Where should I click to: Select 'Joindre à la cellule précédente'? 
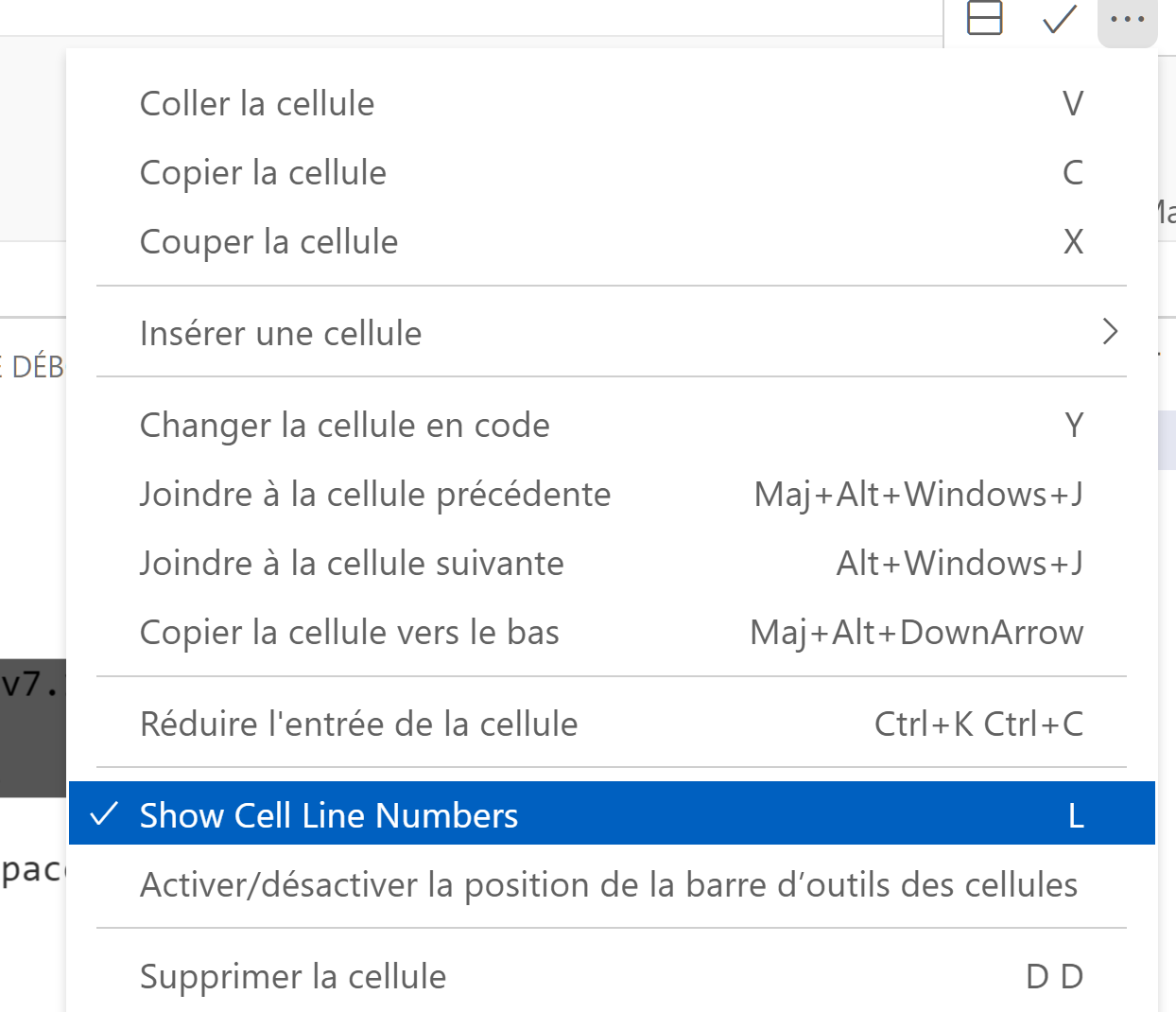375,493
